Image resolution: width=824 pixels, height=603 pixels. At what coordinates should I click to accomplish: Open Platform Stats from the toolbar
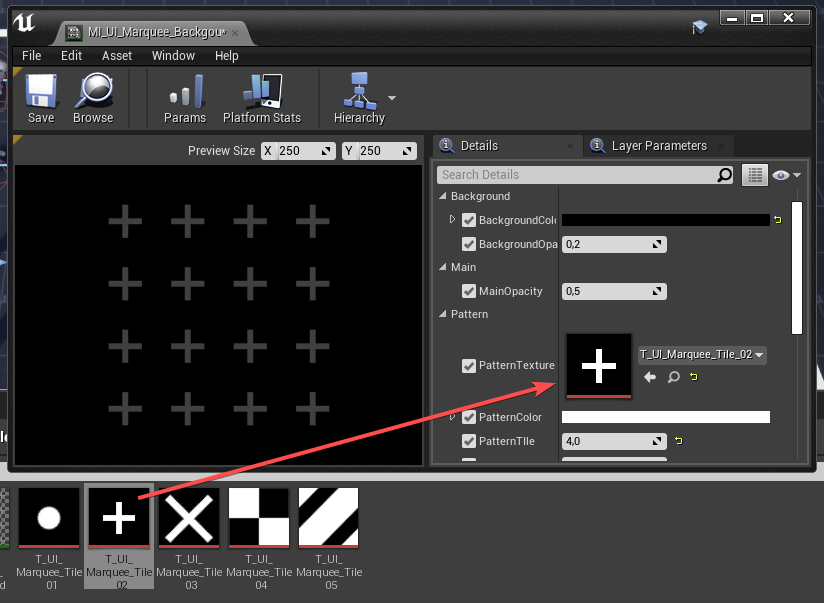pos(262,99)
